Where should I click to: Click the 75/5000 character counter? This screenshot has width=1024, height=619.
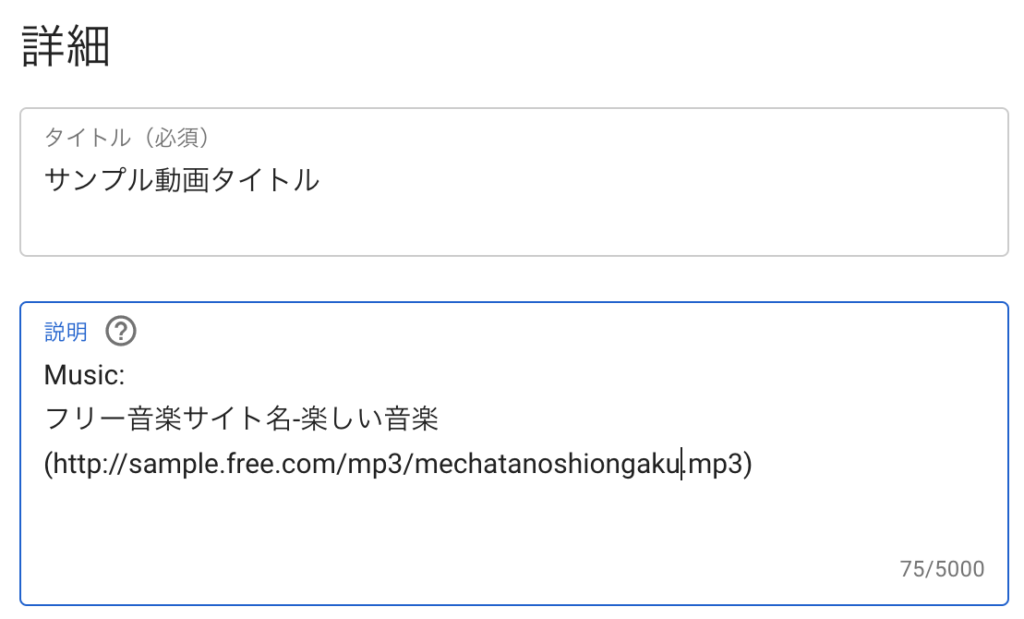click(942, 570)
